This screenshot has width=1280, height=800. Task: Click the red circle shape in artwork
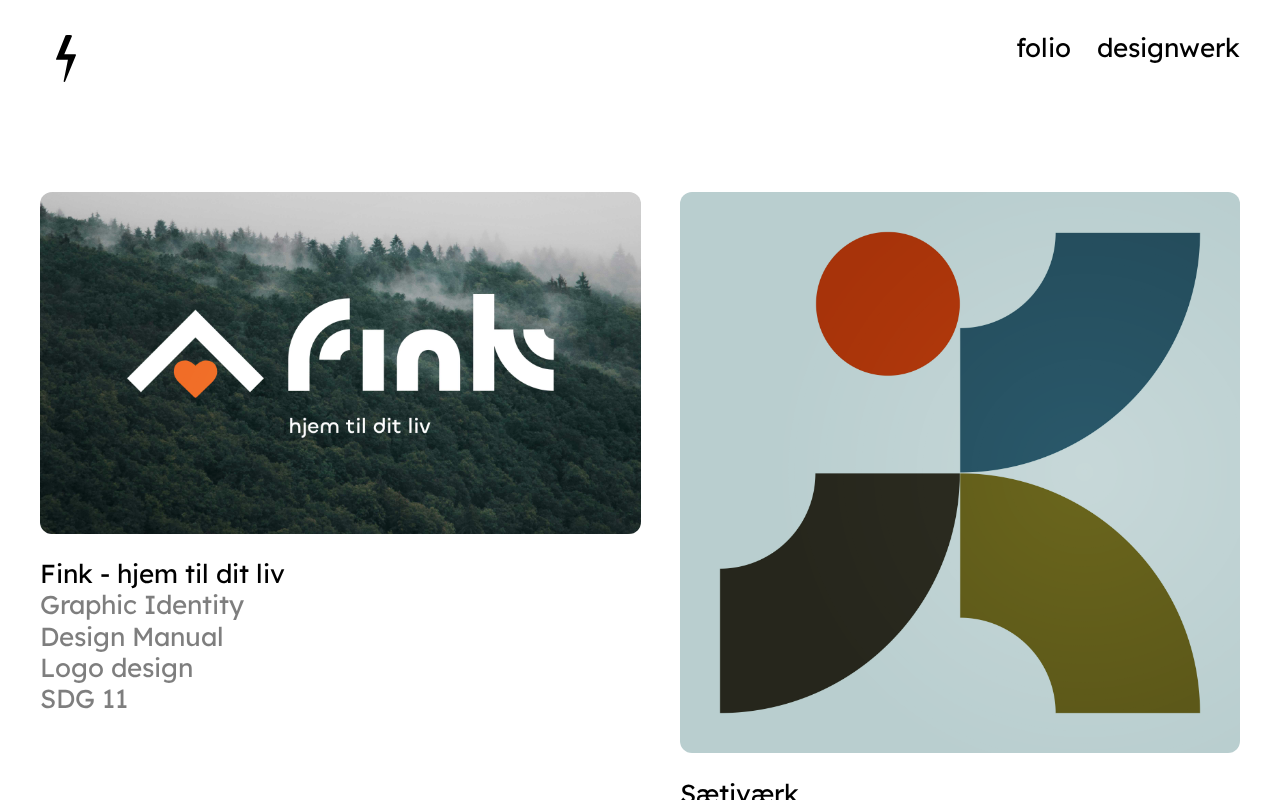[x=888, y=304]
